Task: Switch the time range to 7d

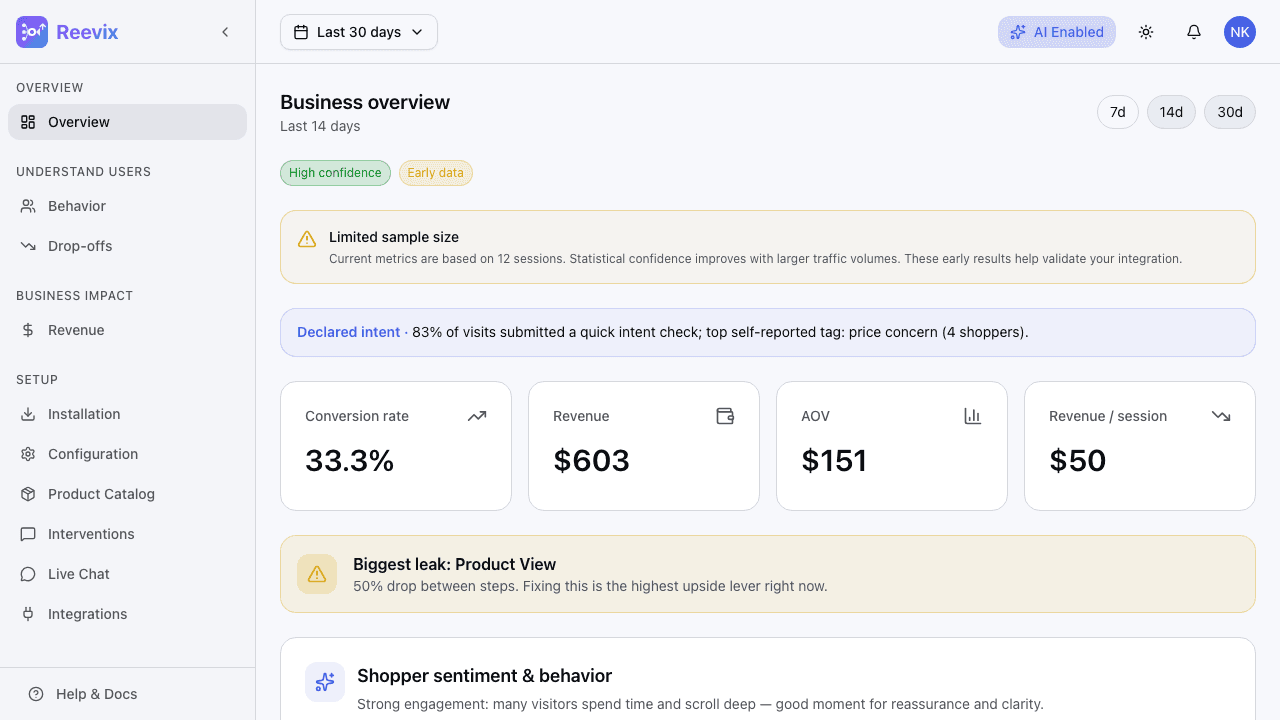Action: (1118, 112)
